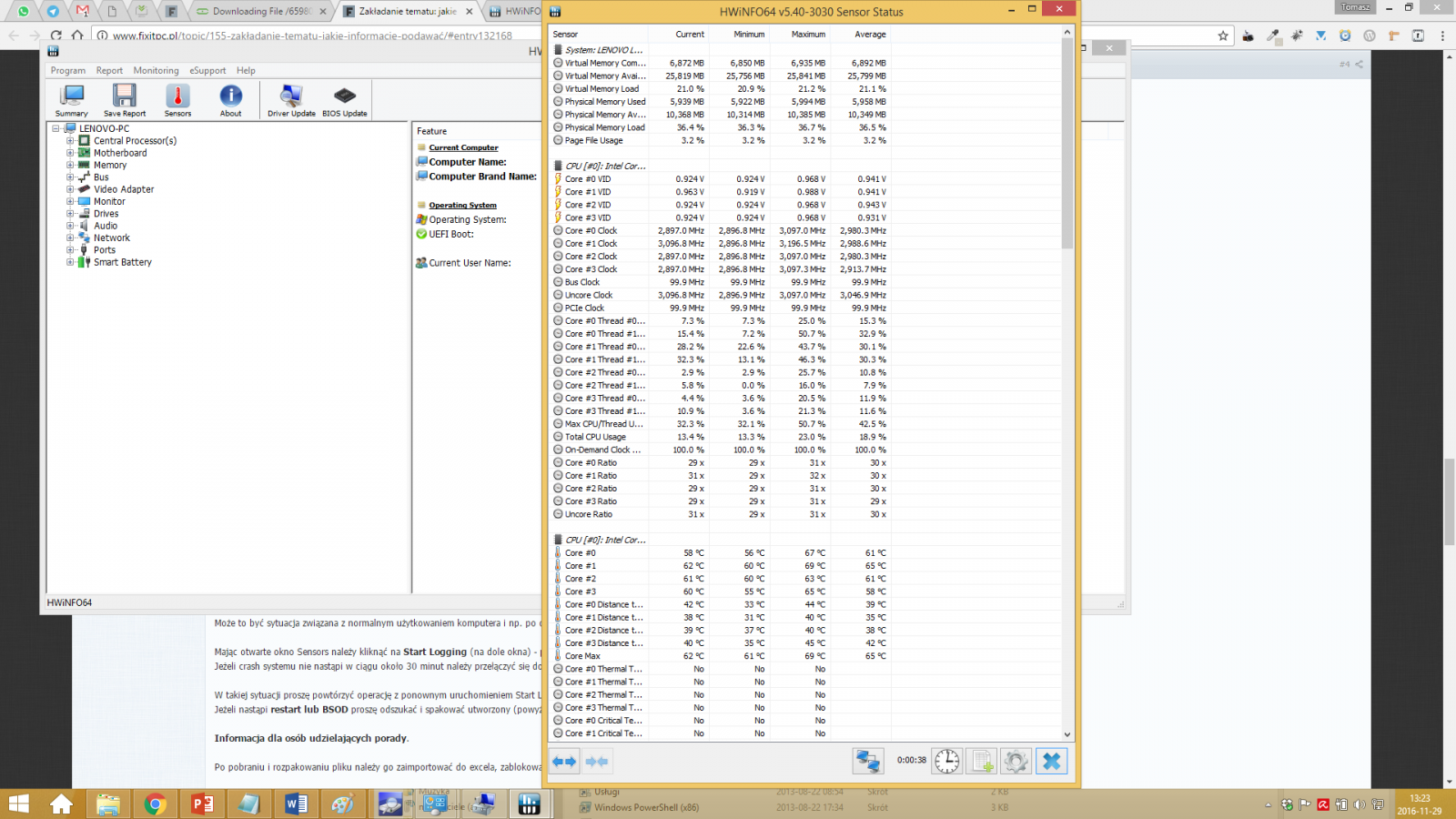
Task: Click the Operating System heading link
Action: [462, 206]
